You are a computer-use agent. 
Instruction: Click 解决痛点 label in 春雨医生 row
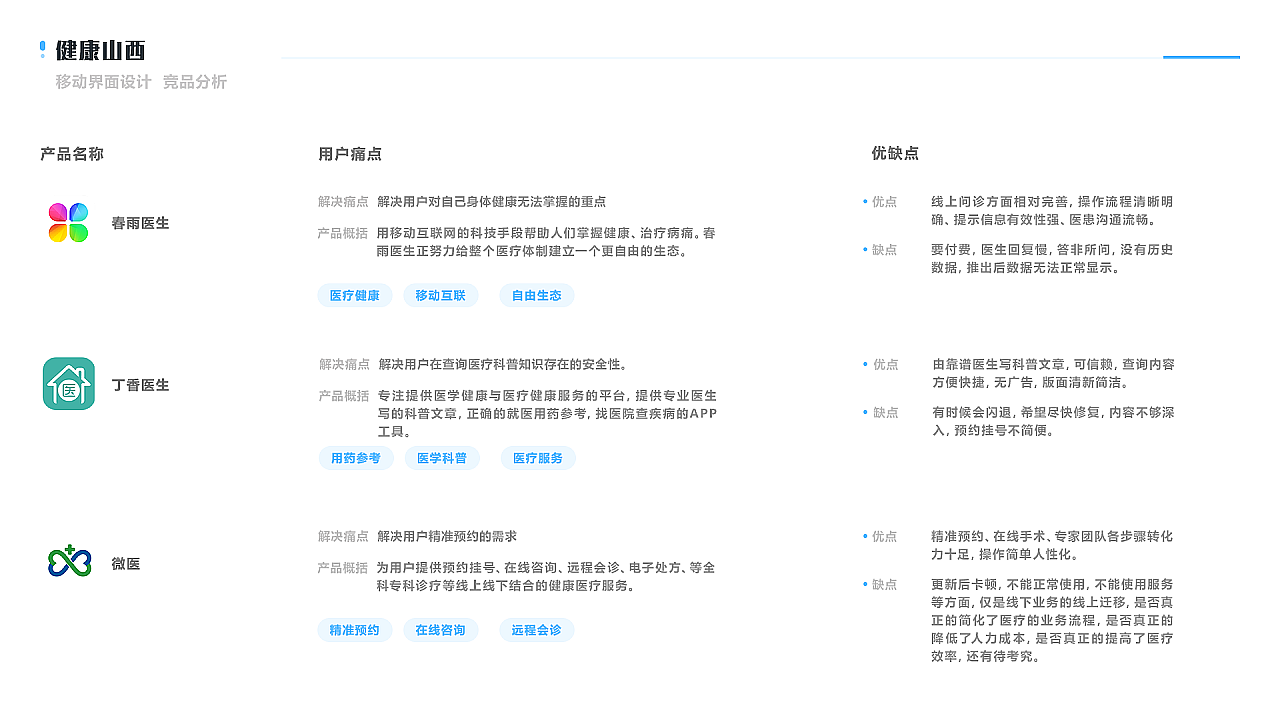pos(343,201)
